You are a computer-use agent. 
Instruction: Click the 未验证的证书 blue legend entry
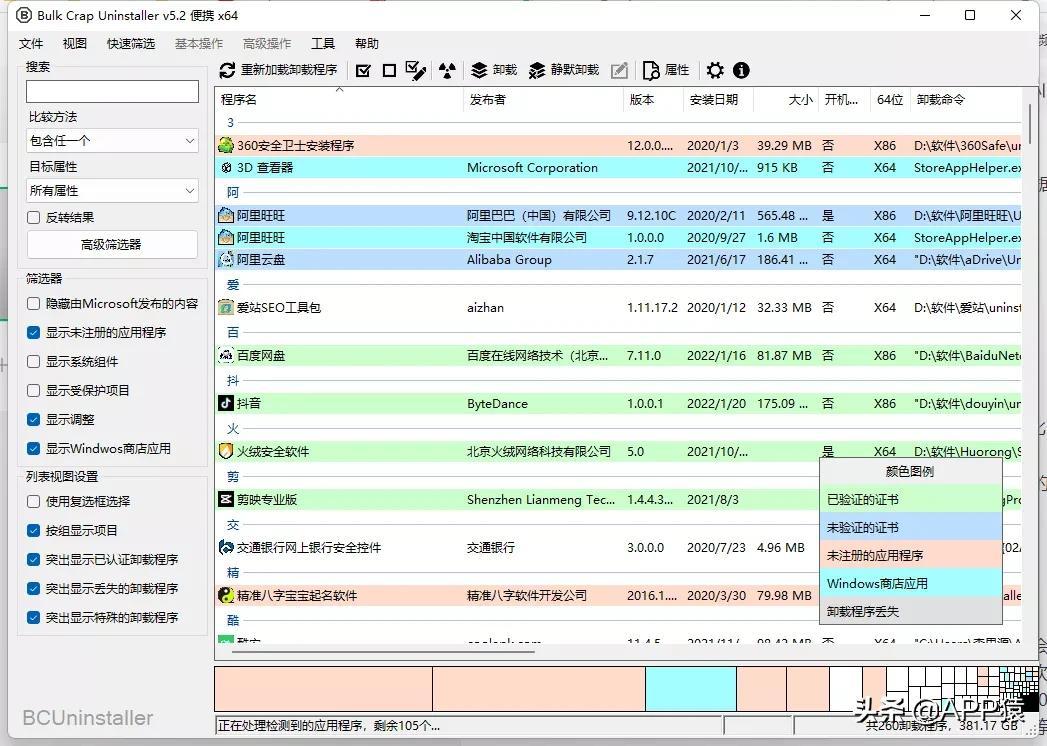911,527
